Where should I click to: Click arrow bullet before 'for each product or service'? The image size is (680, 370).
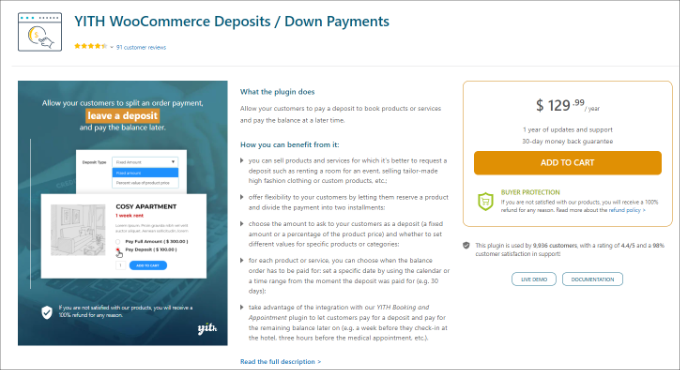point(242,260)
